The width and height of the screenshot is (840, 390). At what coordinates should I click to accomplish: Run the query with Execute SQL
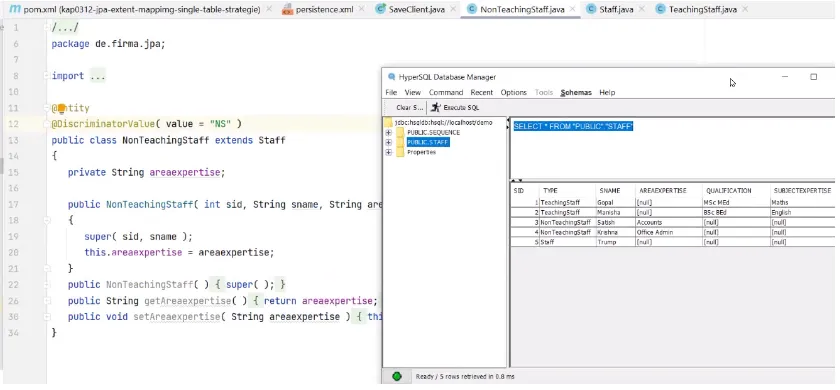coord(455,108)
